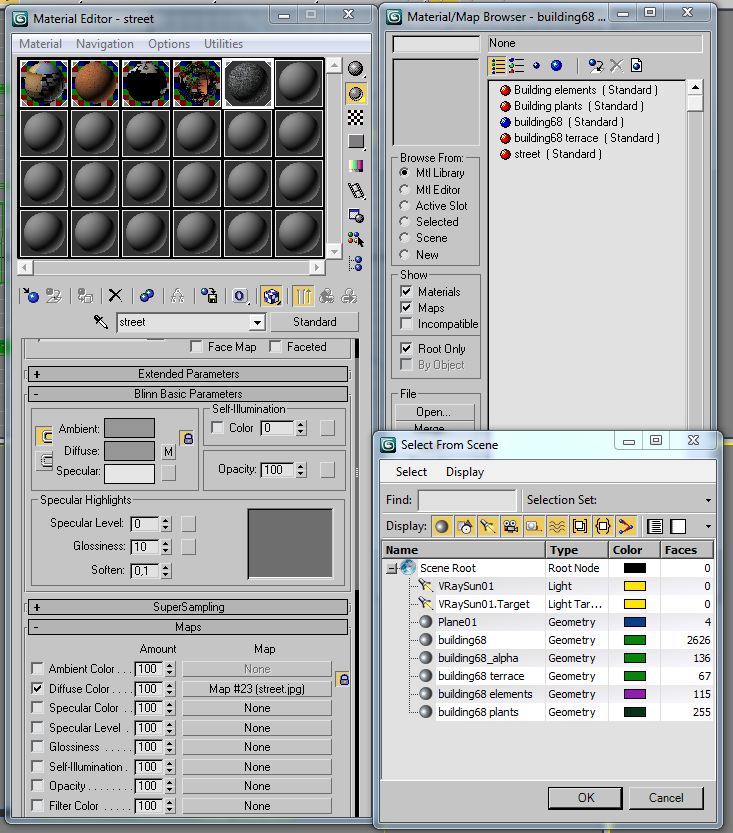Screen dimensions: 733x833
Task: Expand the SuperSampling rollout
Action: pos(188,607)
